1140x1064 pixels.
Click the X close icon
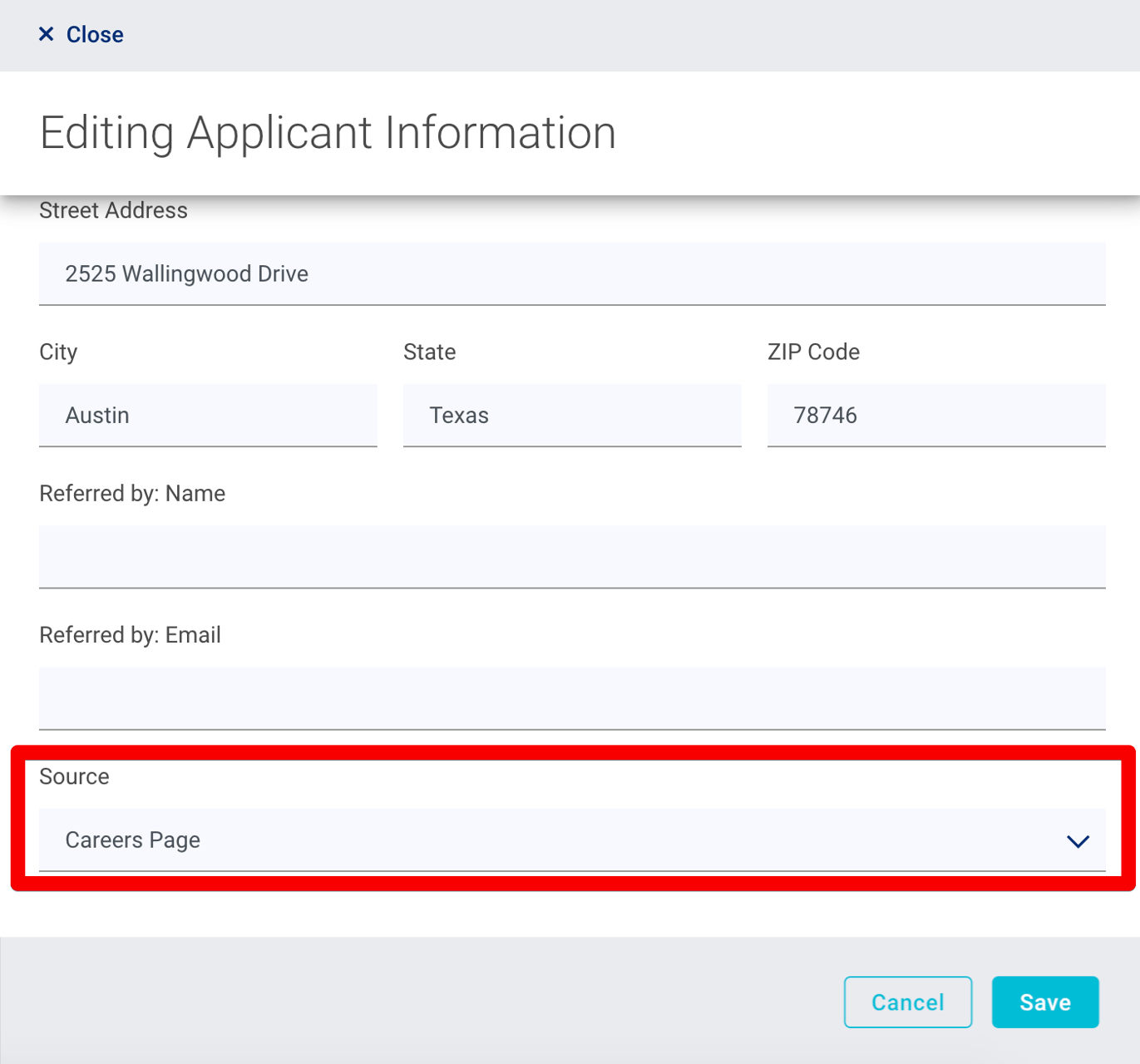click(x=47, y=33)
